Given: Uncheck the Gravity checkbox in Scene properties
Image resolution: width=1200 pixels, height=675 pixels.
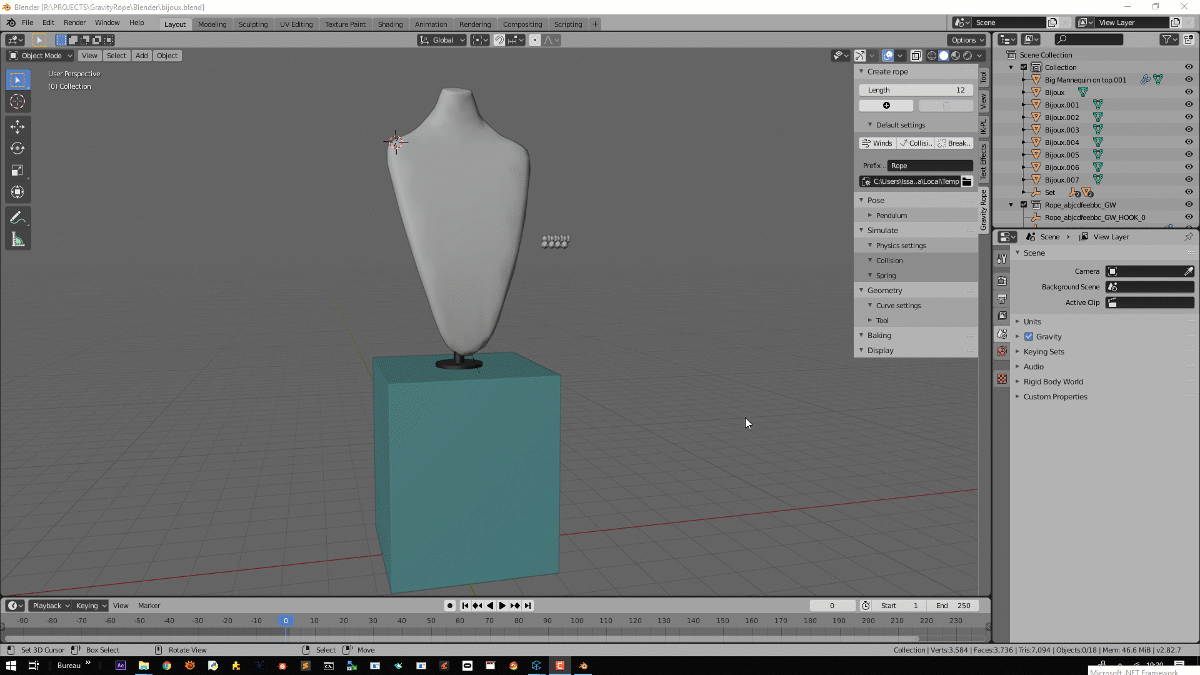Looking at the screenshot, I should click(1028, 337).
